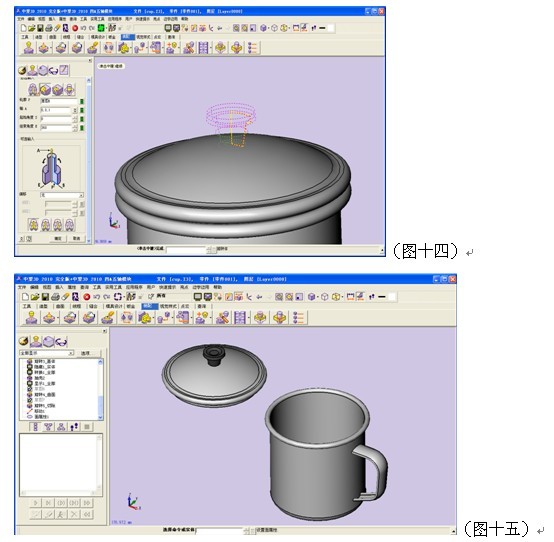Select 移动1 row in 图十五 history tree

(x=40, y=411)
